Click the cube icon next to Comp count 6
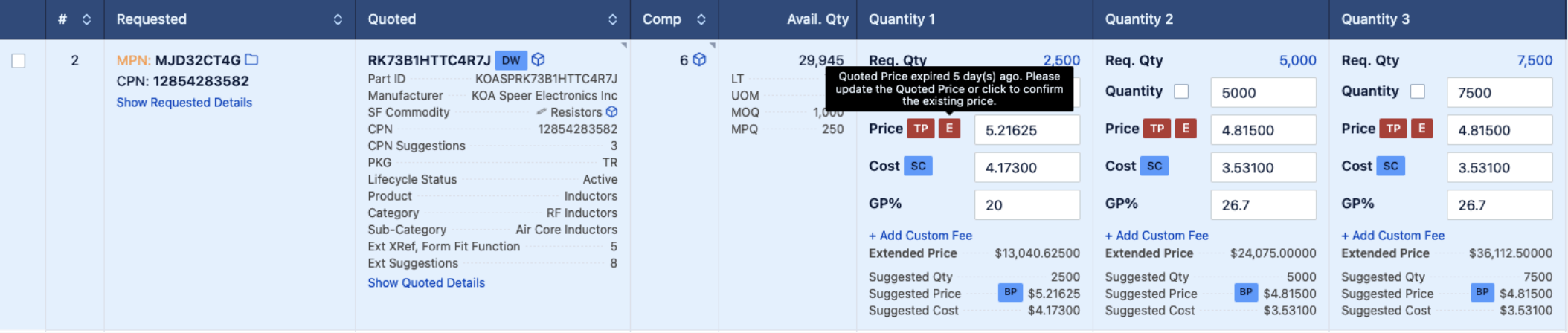 (699, 59)
